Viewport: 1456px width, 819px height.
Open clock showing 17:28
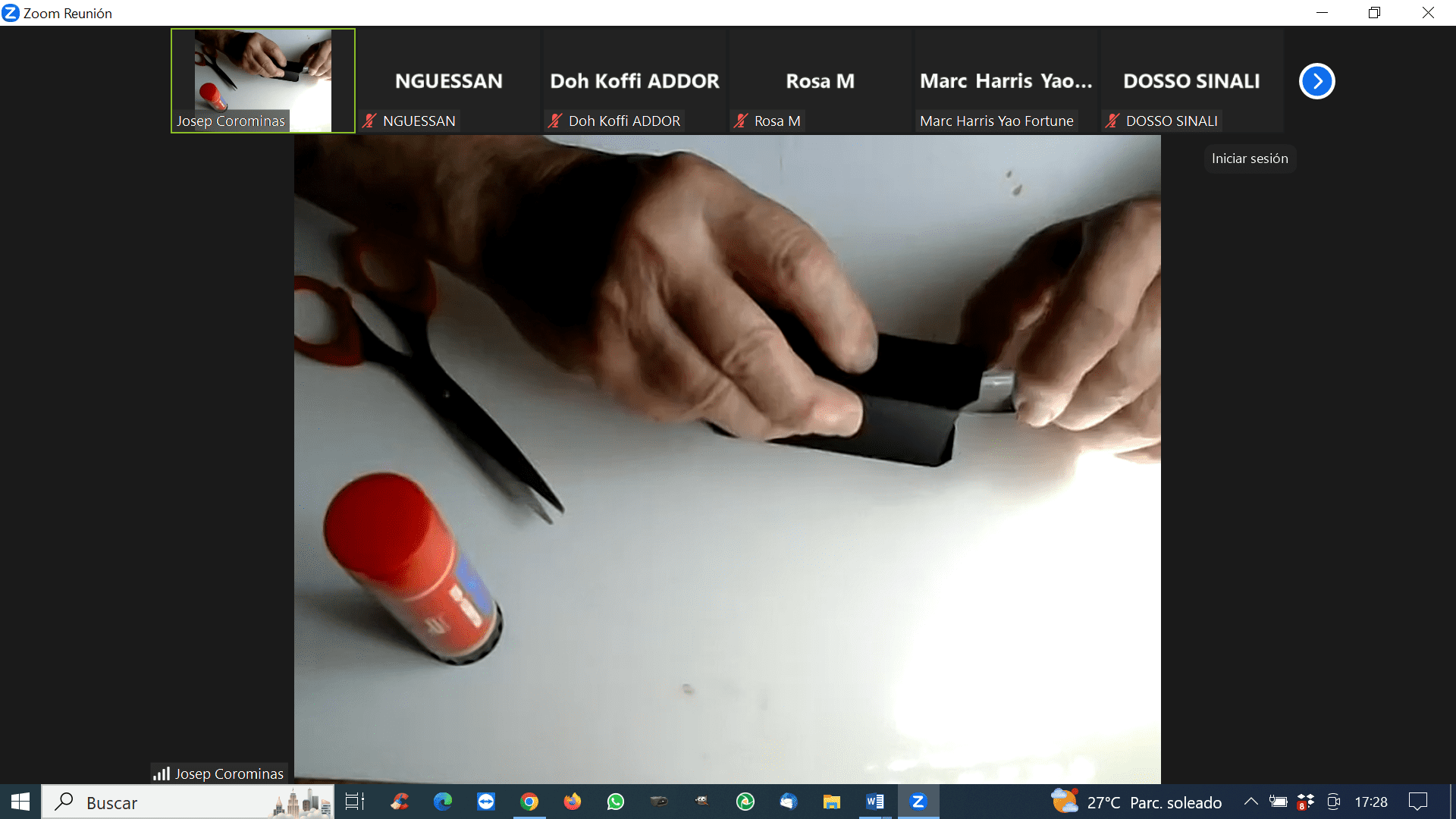(x=1371, y=802)
